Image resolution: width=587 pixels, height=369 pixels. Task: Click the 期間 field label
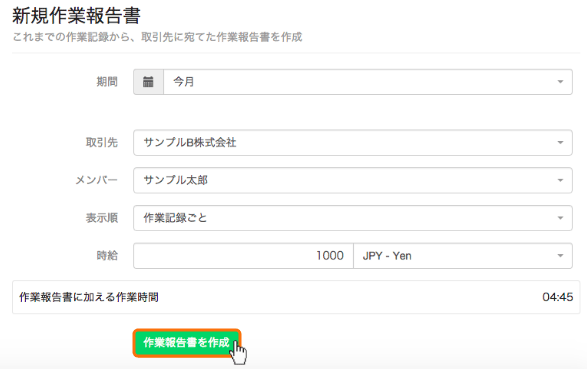pyautogui.click(x=107, y=82)
